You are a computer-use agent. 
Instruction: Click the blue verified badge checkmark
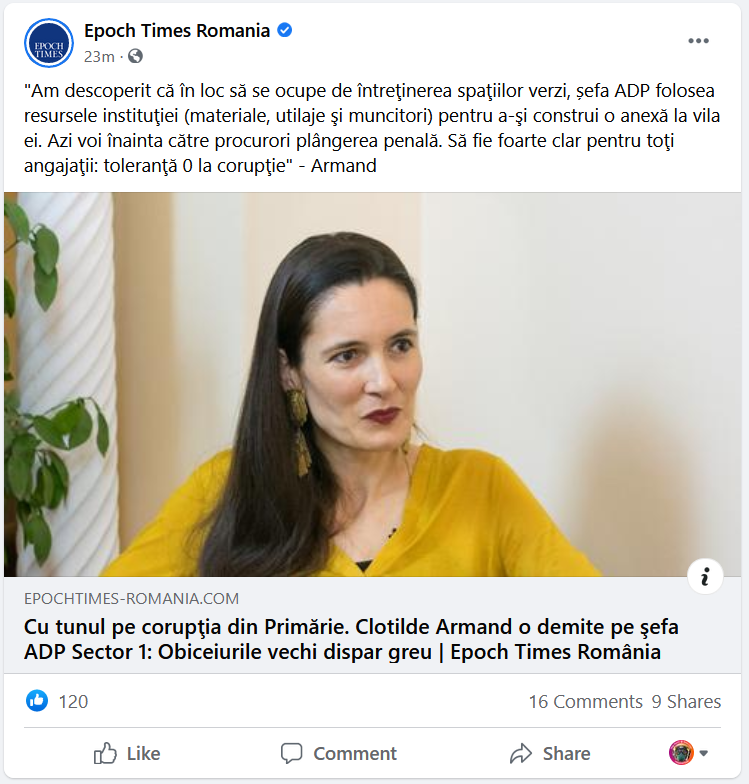[x=284, y=30]
